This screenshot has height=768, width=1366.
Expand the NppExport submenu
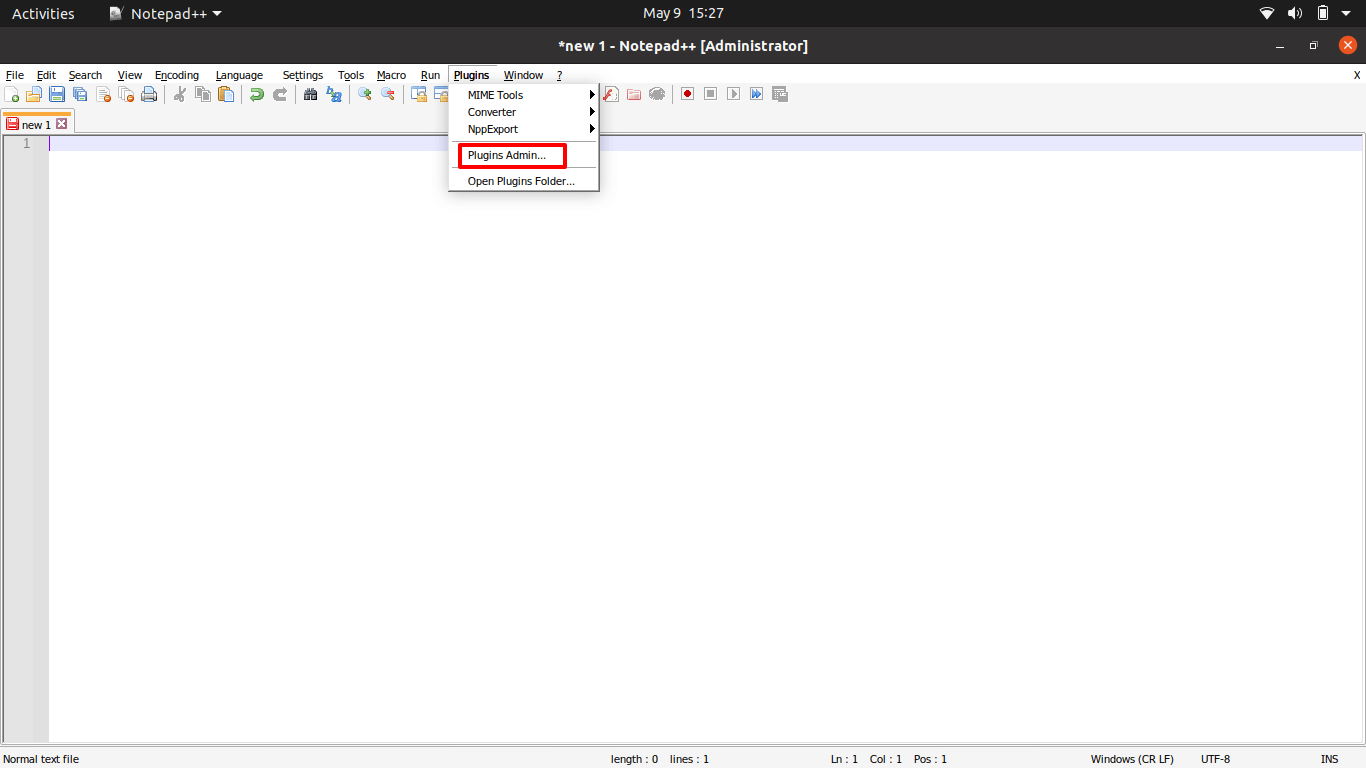point(492,128)
